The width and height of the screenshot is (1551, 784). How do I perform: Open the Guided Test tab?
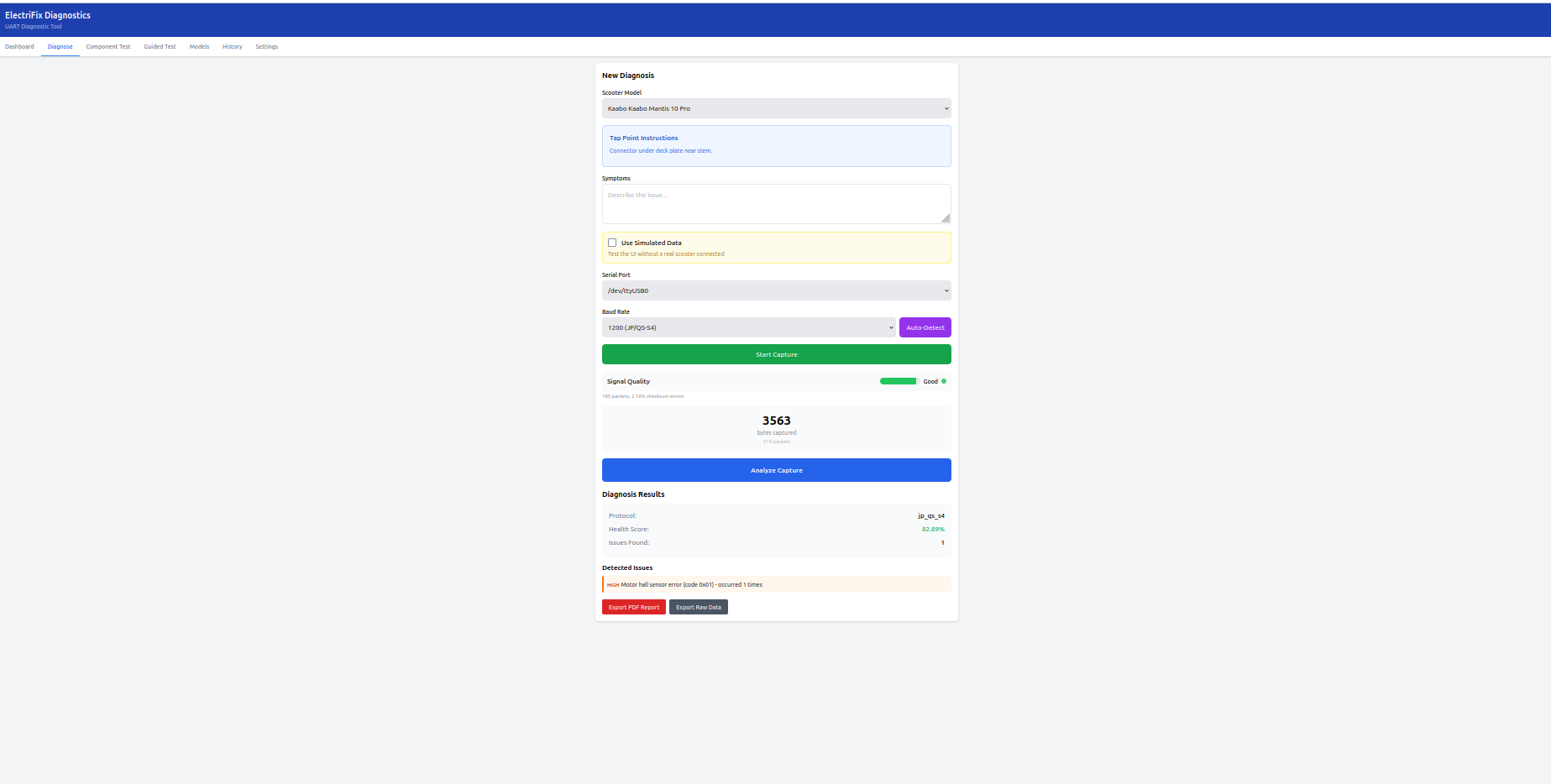tap(160, 47)
